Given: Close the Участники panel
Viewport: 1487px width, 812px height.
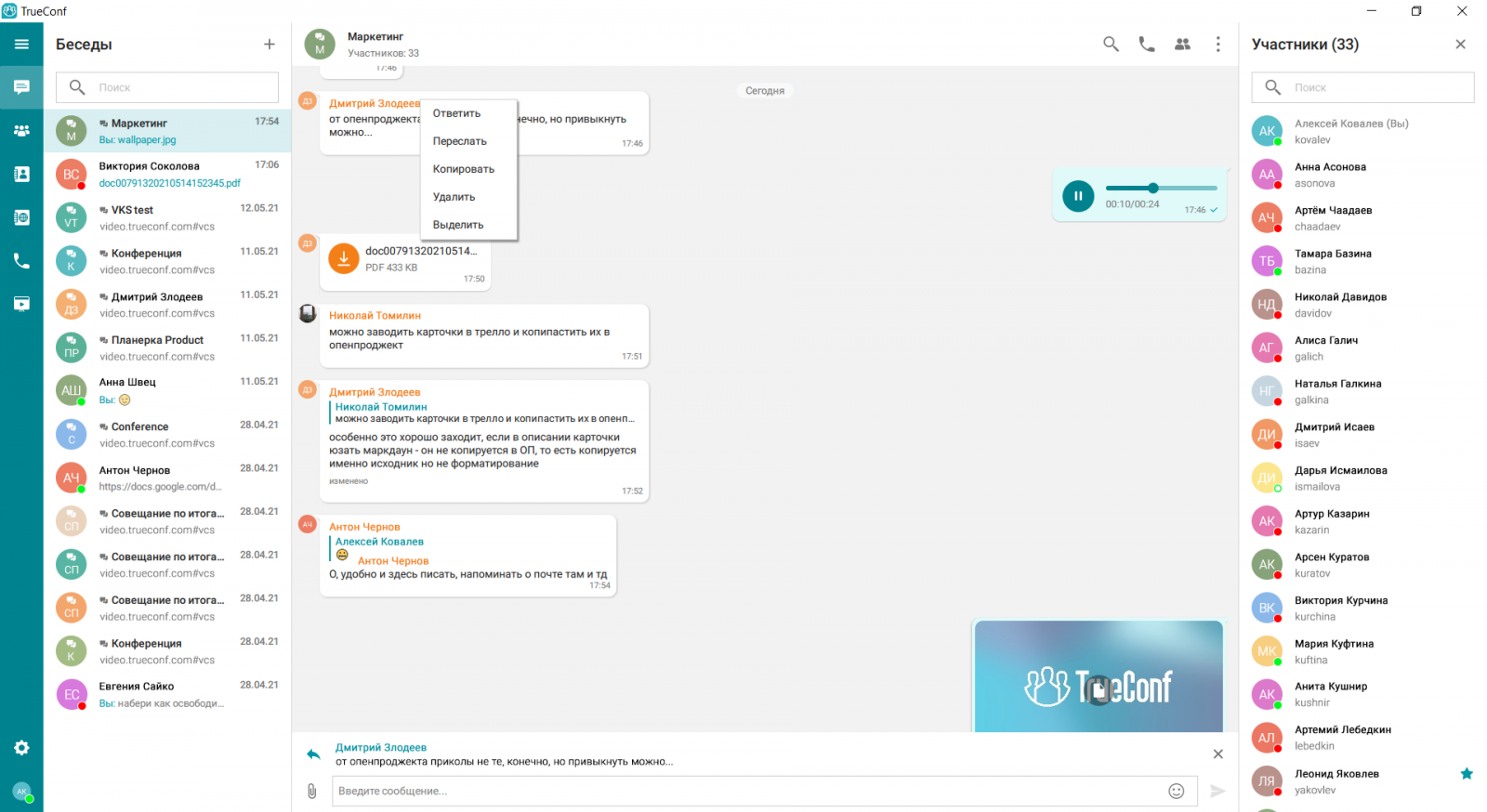Looking at the screenshot, I should pos(1460,44).
